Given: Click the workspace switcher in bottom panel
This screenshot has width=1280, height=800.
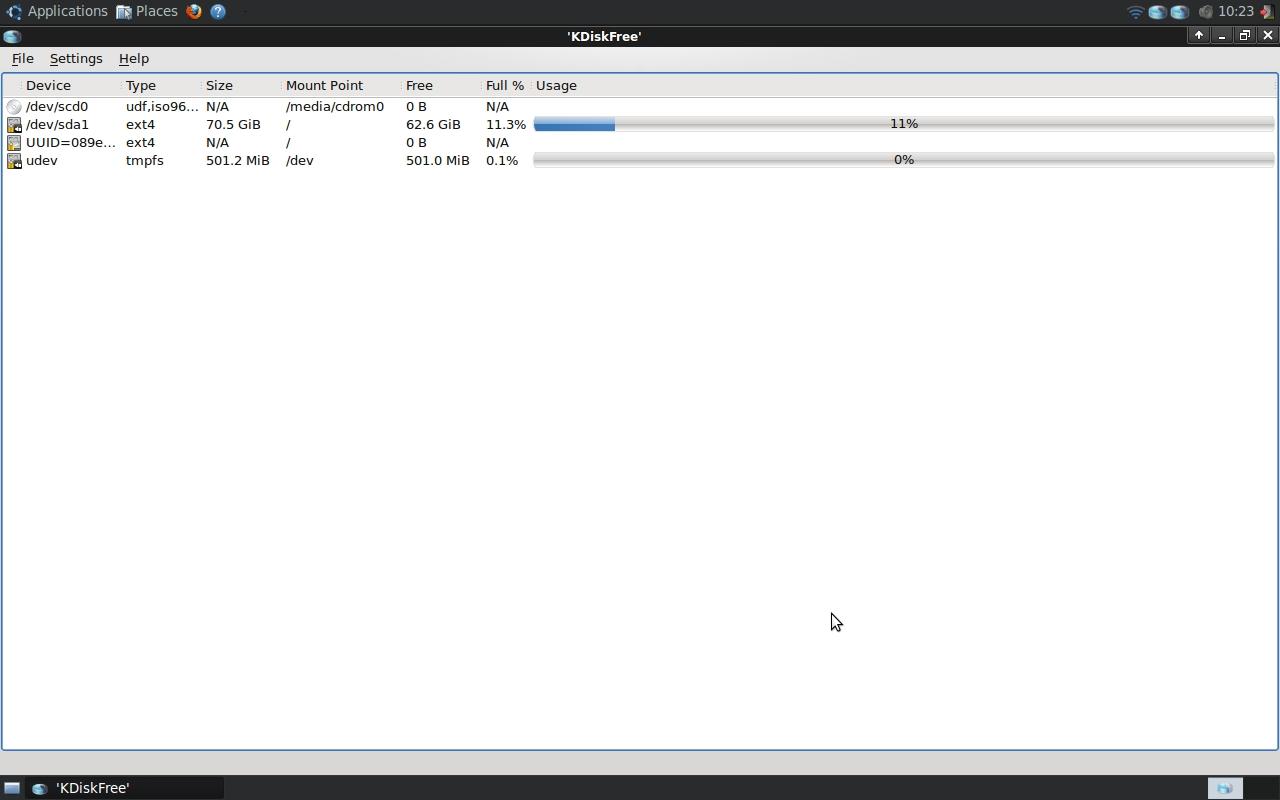Looking at the screenshot, I should pos(1225,788).
